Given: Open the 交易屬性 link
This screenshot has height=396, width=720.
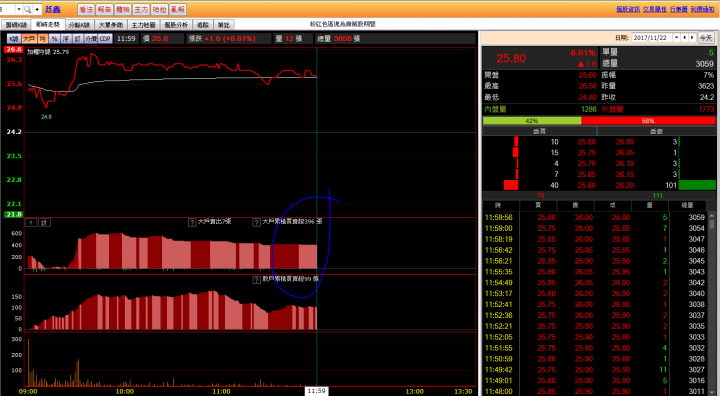Looking at the screenshot, I should click(x=655, y=9).
